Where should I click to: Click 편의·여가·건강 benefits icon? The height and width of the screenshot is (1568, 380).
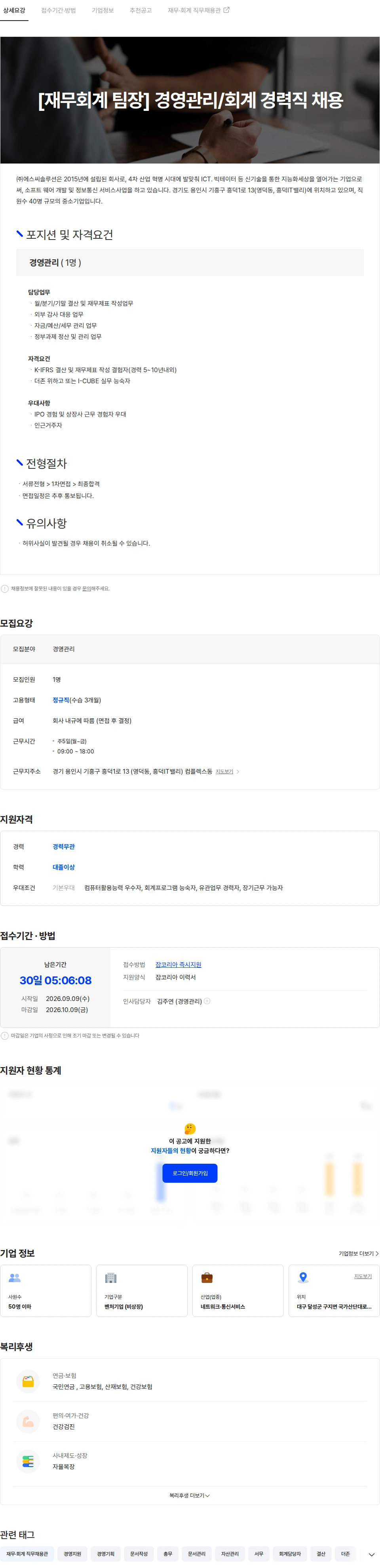click(x=28, y=1421)
